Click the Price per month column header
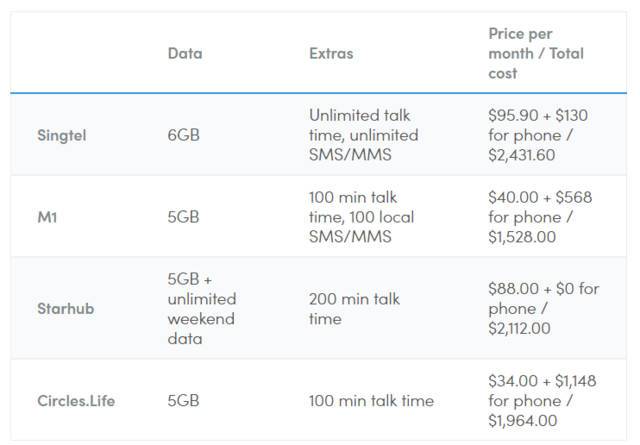 pyautogui.click(x=535, y=53)
